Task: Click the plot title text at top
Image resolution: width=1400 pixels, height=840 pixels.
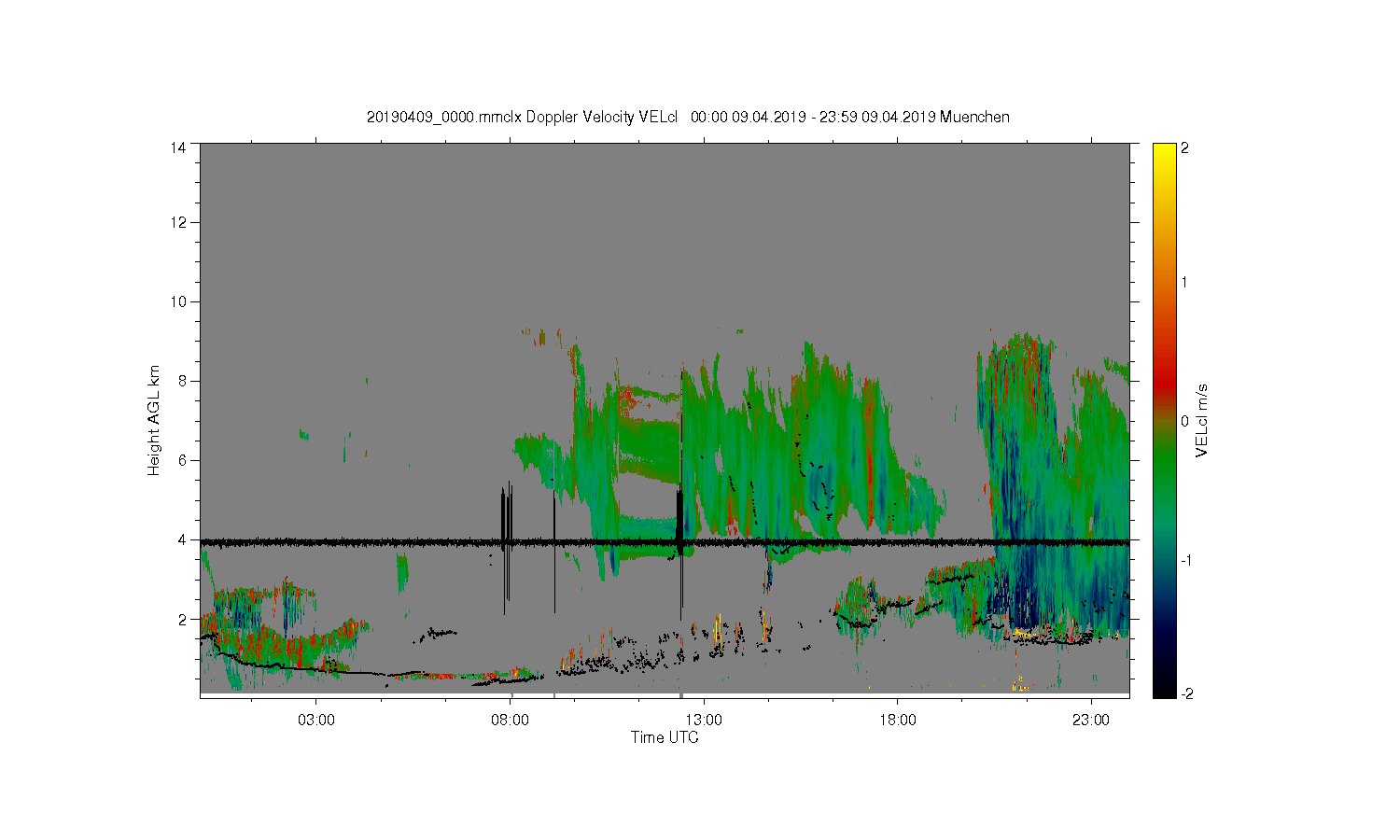Action: pos(688,117)
